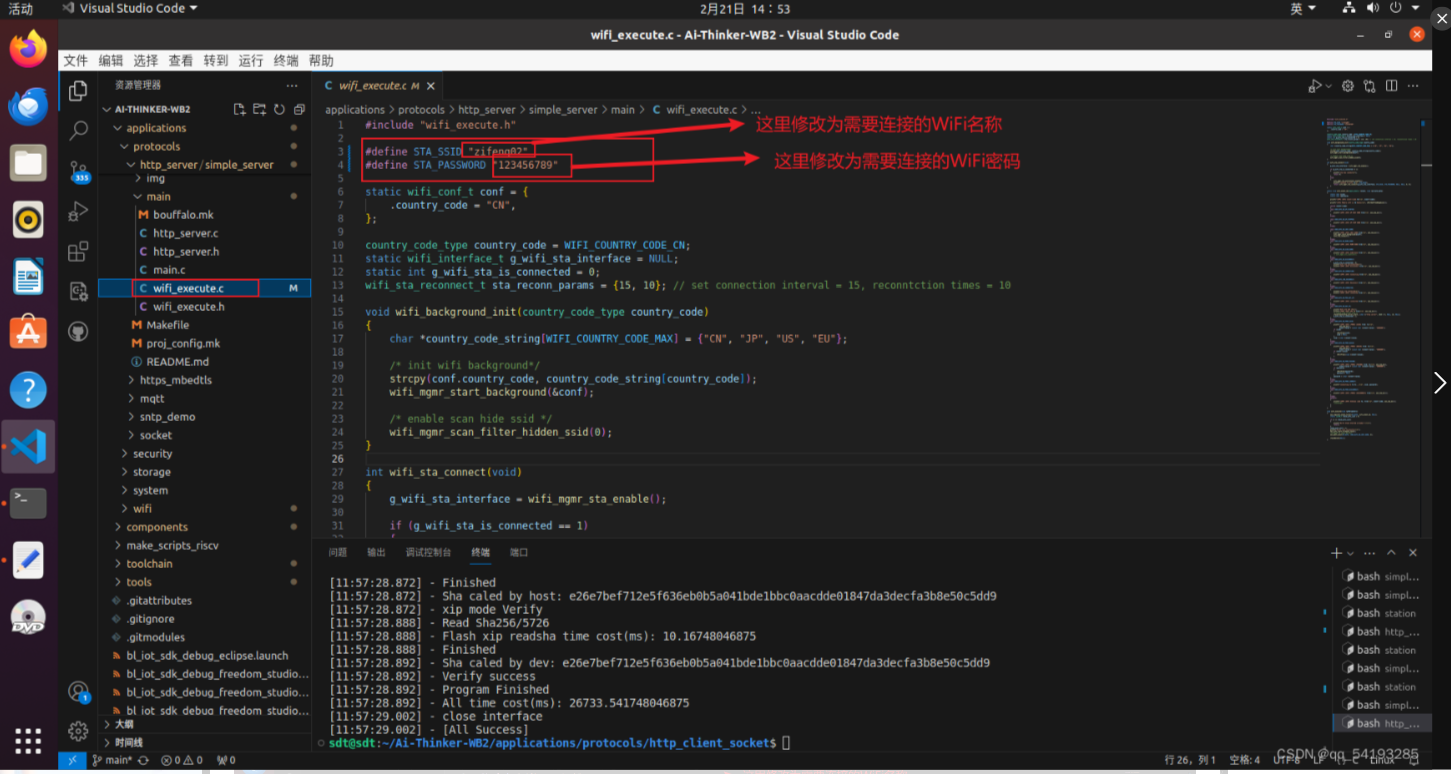Open http_server.c in explorer

205,233
